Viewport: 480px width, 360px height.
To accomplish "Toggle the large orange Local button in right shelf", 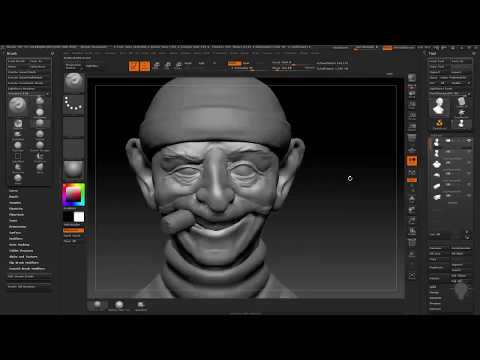I will click(412, 161).
